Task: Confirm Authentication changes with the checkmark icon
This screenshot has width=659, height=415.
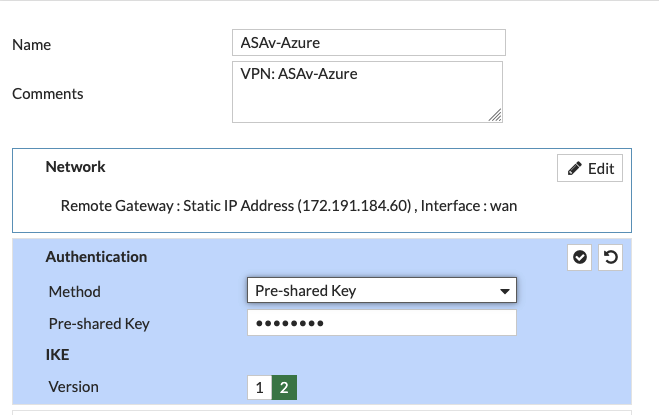Action: click(579, 258)
